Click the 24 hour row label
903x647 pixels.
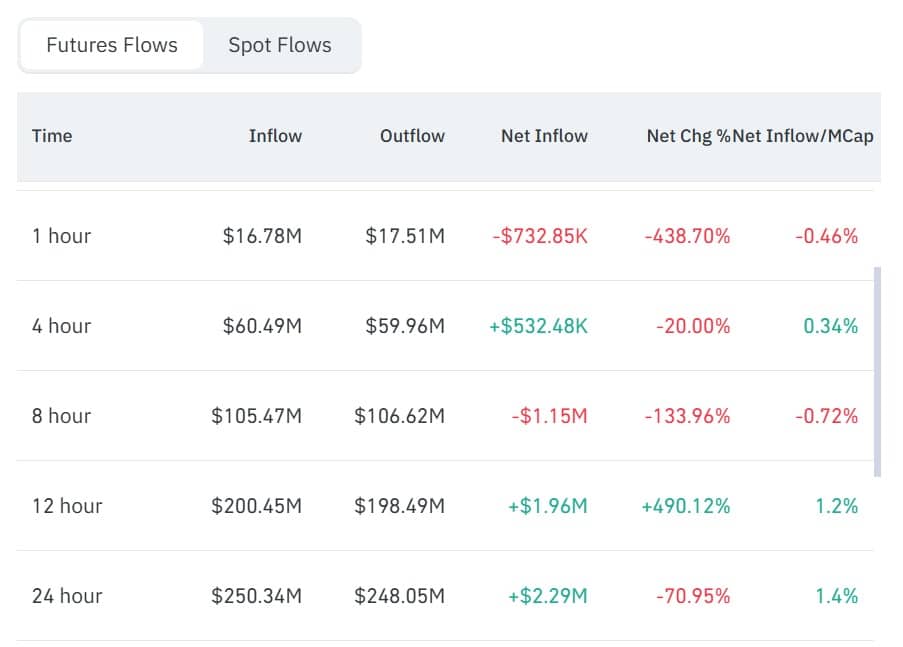[x=66, y=596]
